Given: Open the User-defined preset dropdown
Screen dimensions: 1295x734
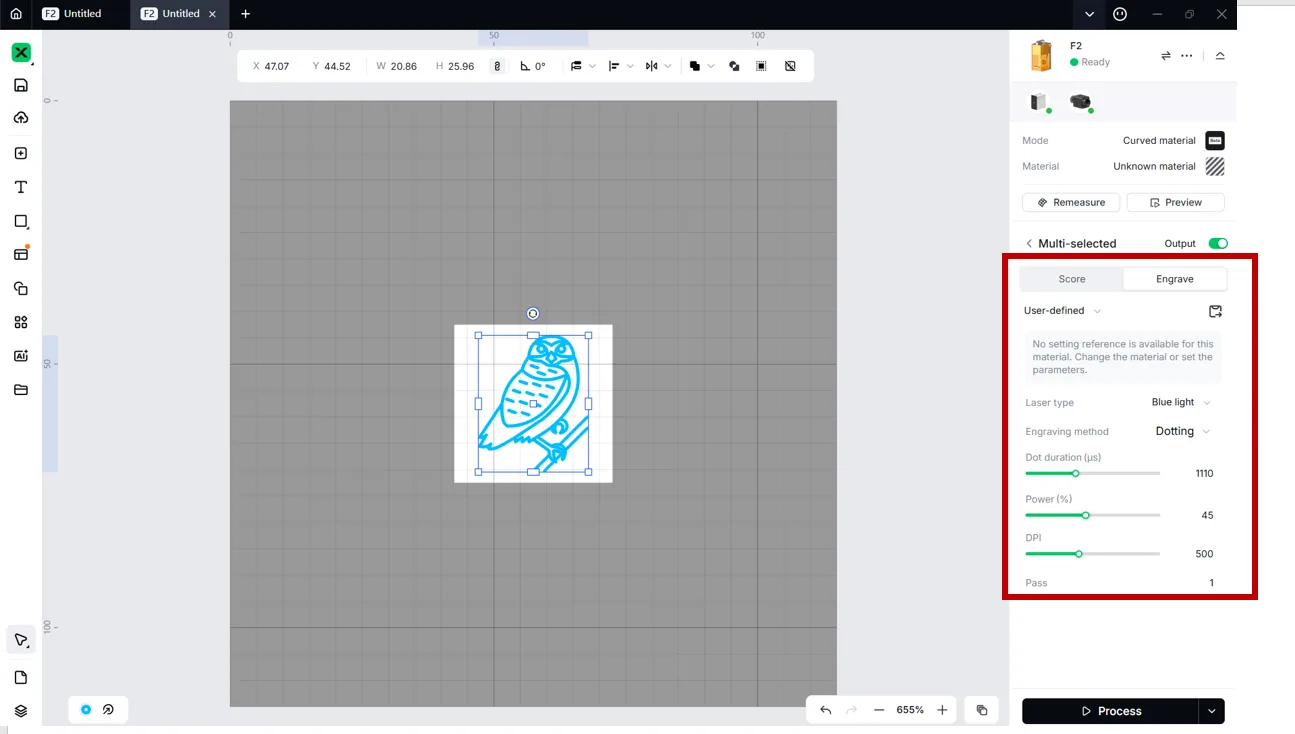Looking at the screenshot, I should click(1062, 311).
